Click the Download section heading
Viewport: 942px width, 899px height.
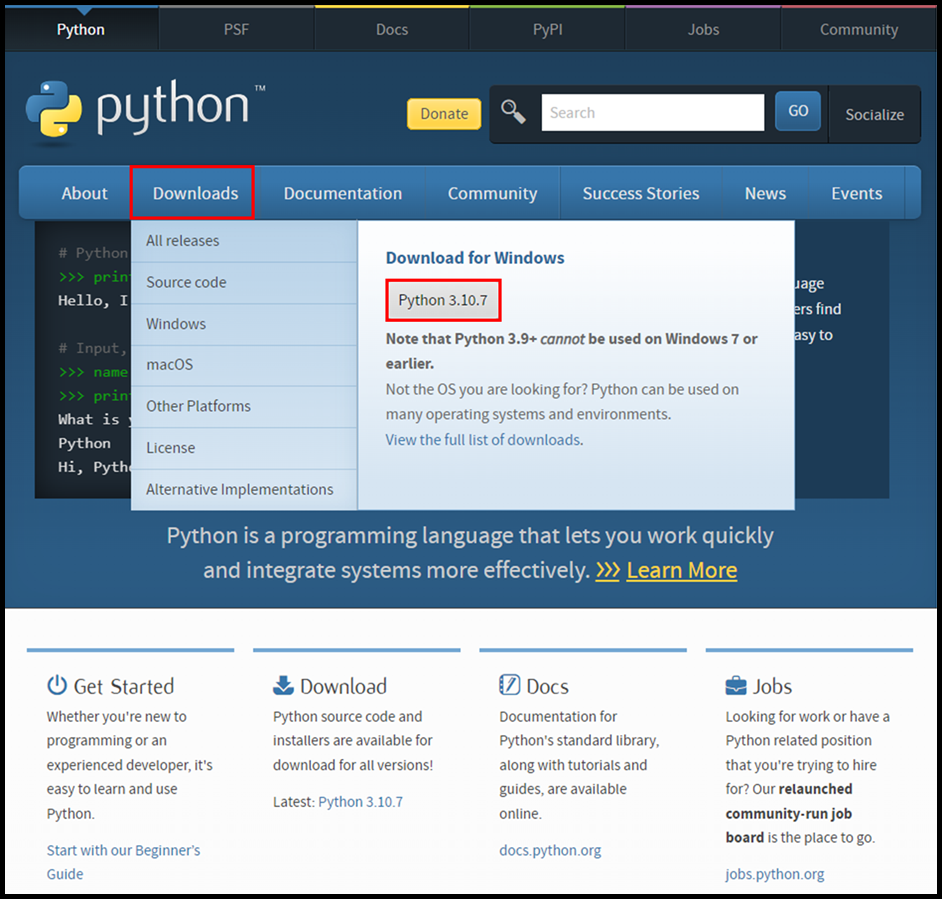tap(343, 686)
